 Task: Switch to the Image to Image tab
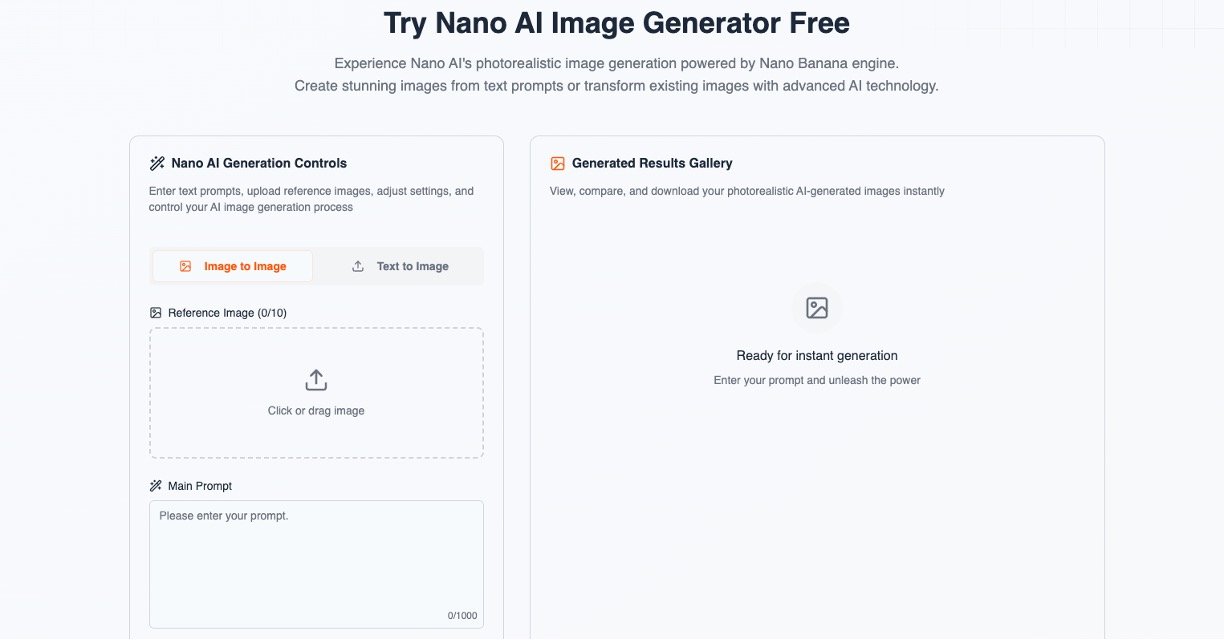point(233,266)
